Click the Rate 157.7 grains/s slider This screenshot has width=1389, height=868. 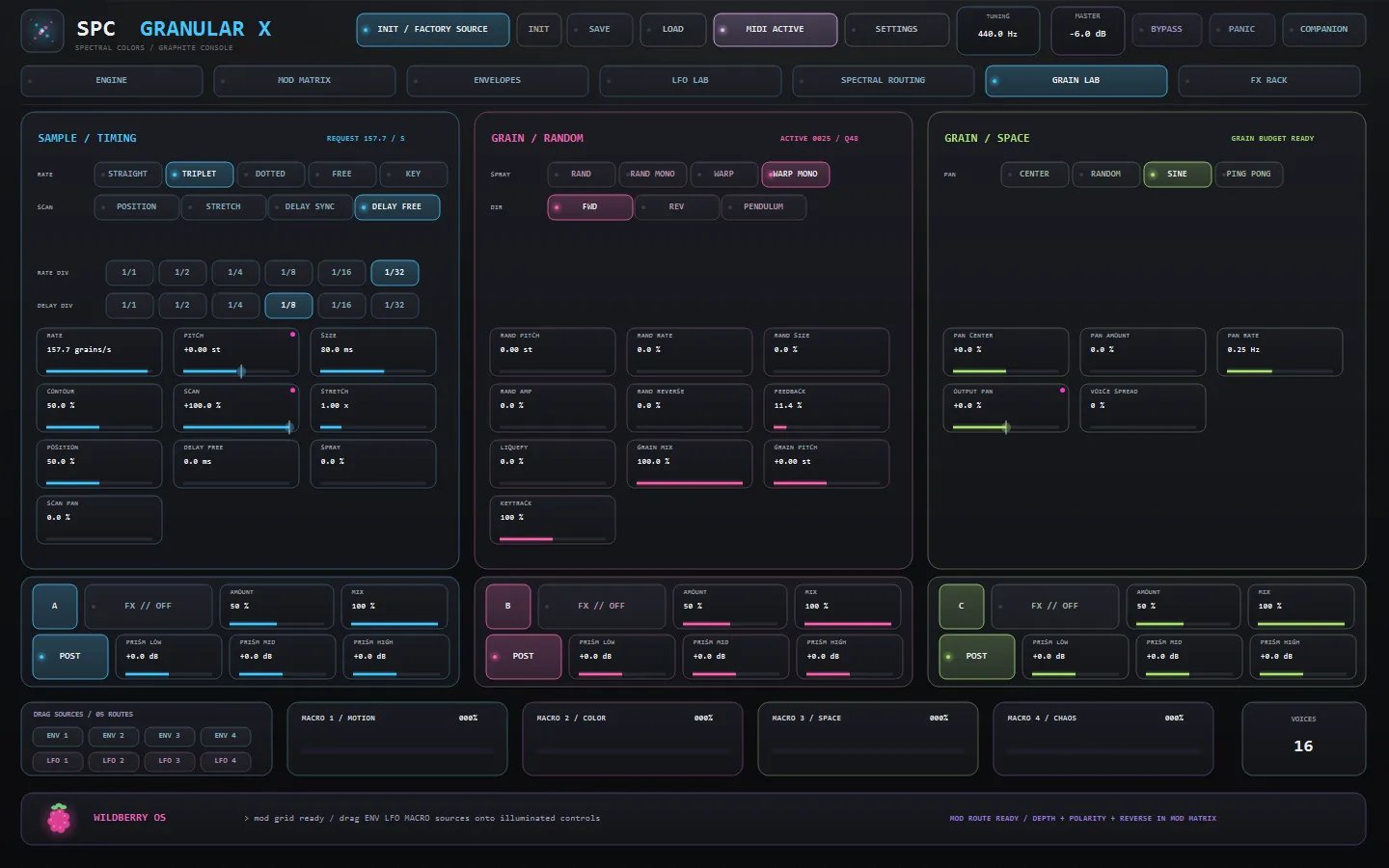point(99,352)
